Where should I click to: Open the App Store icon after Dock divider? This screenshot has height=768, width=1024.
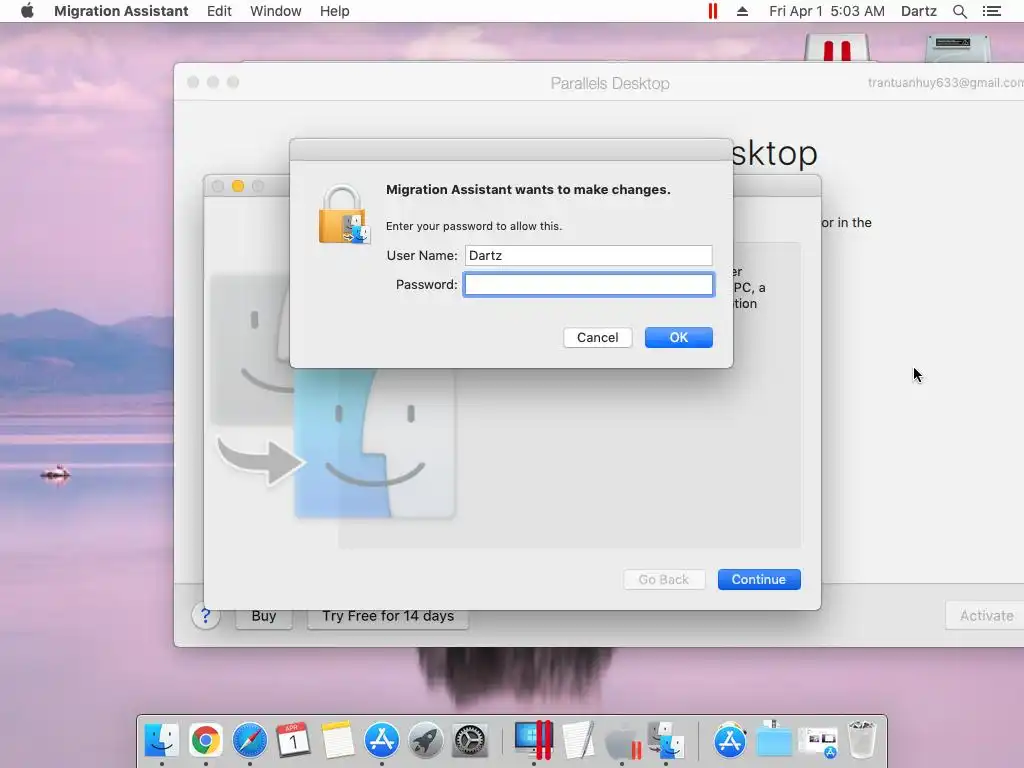729,741
